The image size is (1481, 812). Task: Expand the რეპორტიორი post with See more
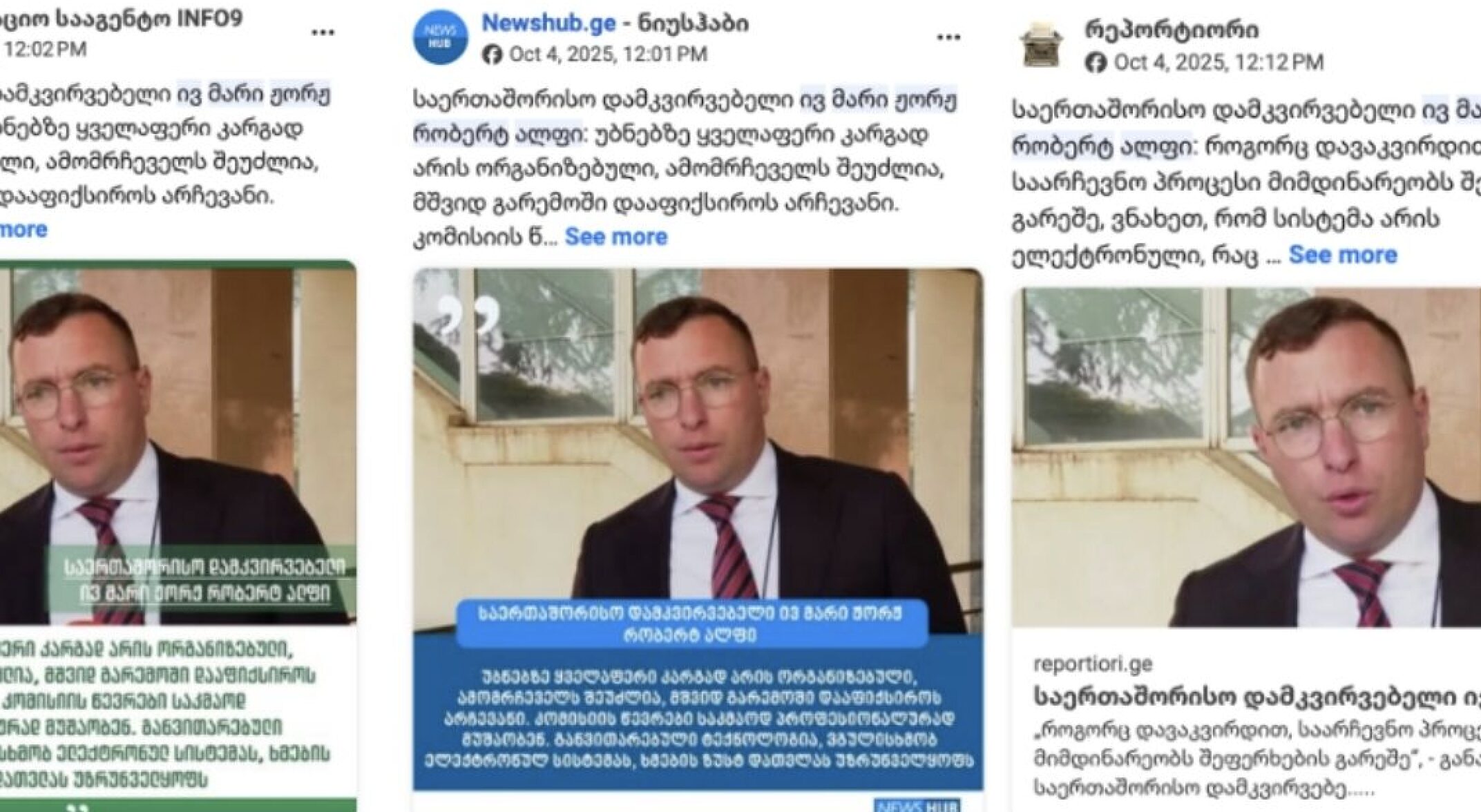1343,255
